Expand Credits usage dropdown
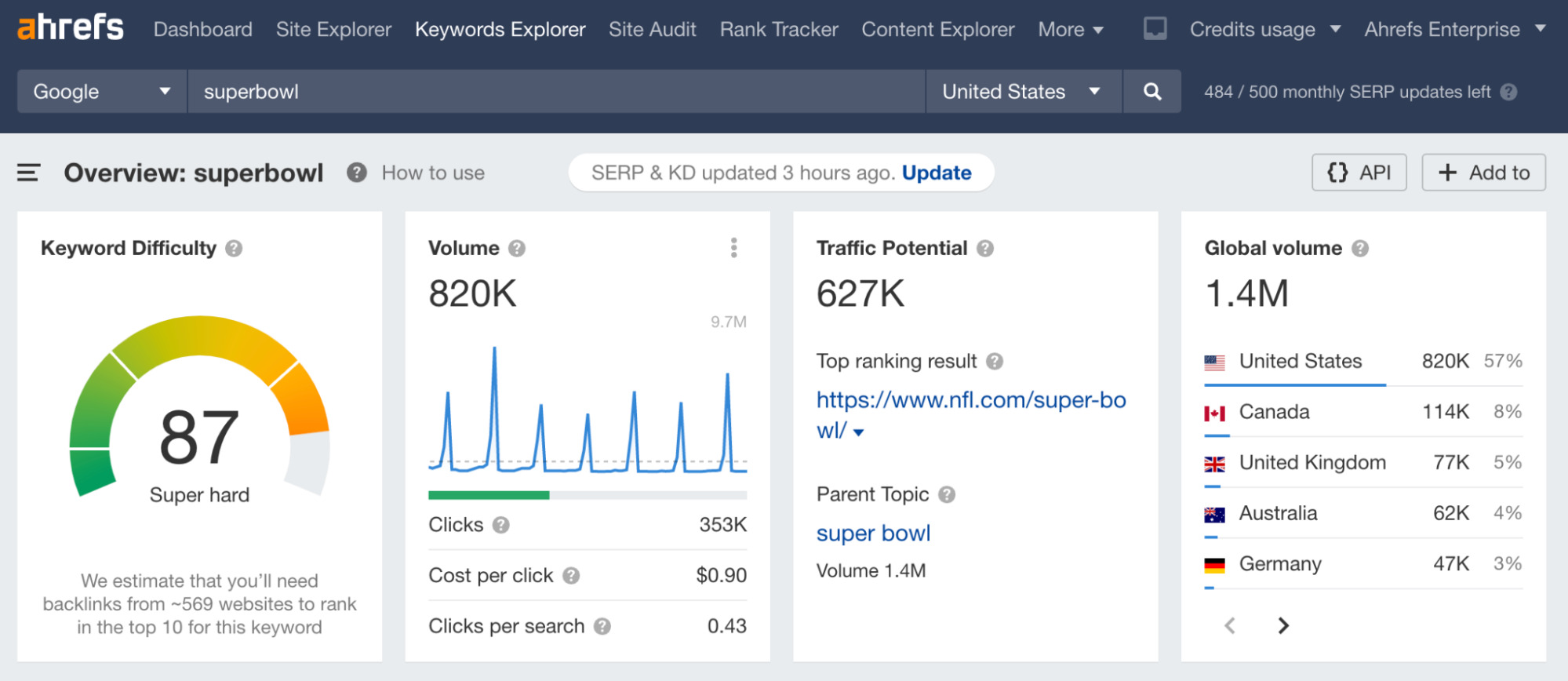Screen dimensions: 1568x681 coord(1265,29)
